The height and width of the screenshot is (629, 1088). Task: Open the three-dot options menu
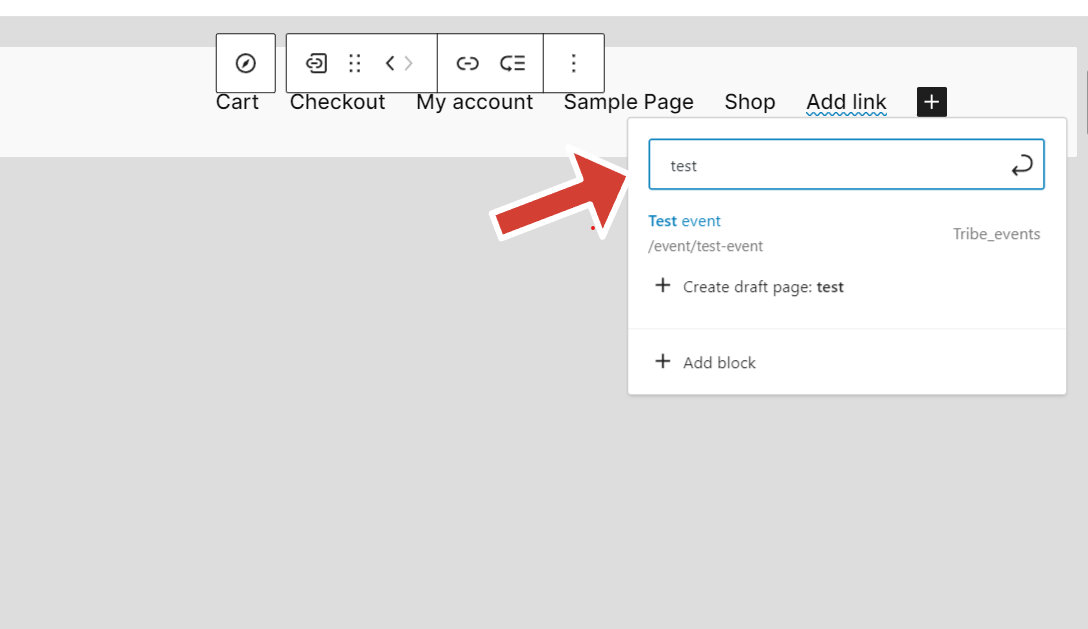click(x=574, y=63)
